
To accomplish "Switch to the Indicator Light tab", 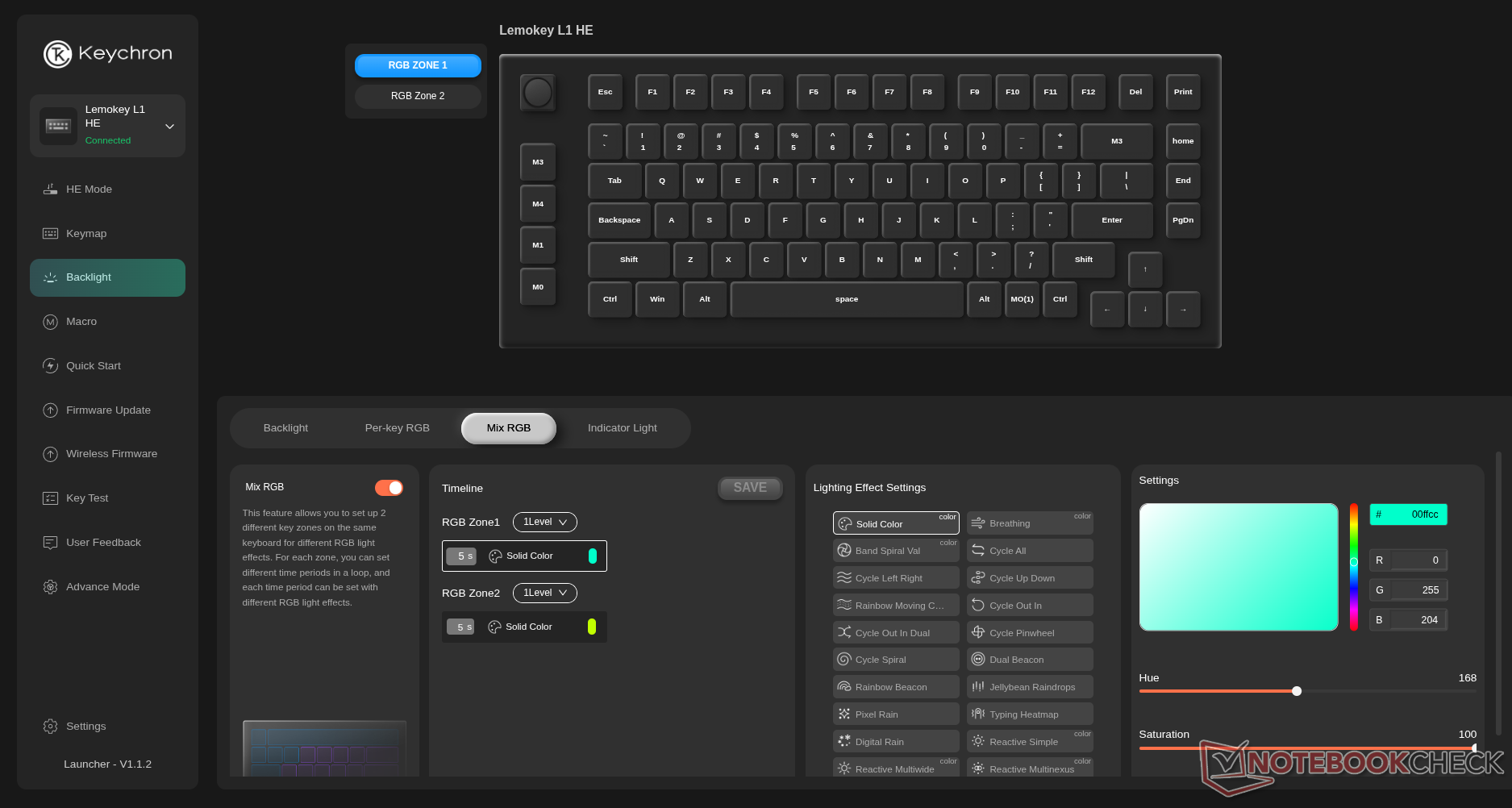I will coord(622,428).
